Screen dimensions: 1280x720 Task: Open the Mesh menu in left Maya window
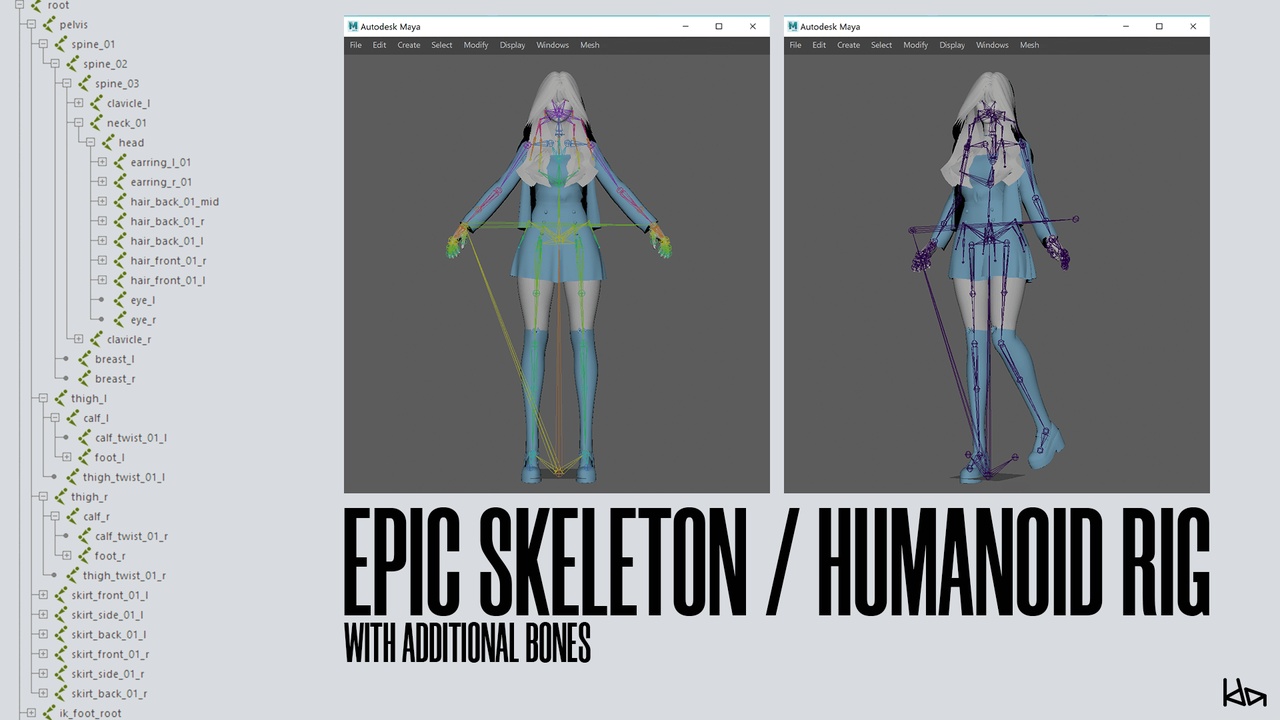590,45
